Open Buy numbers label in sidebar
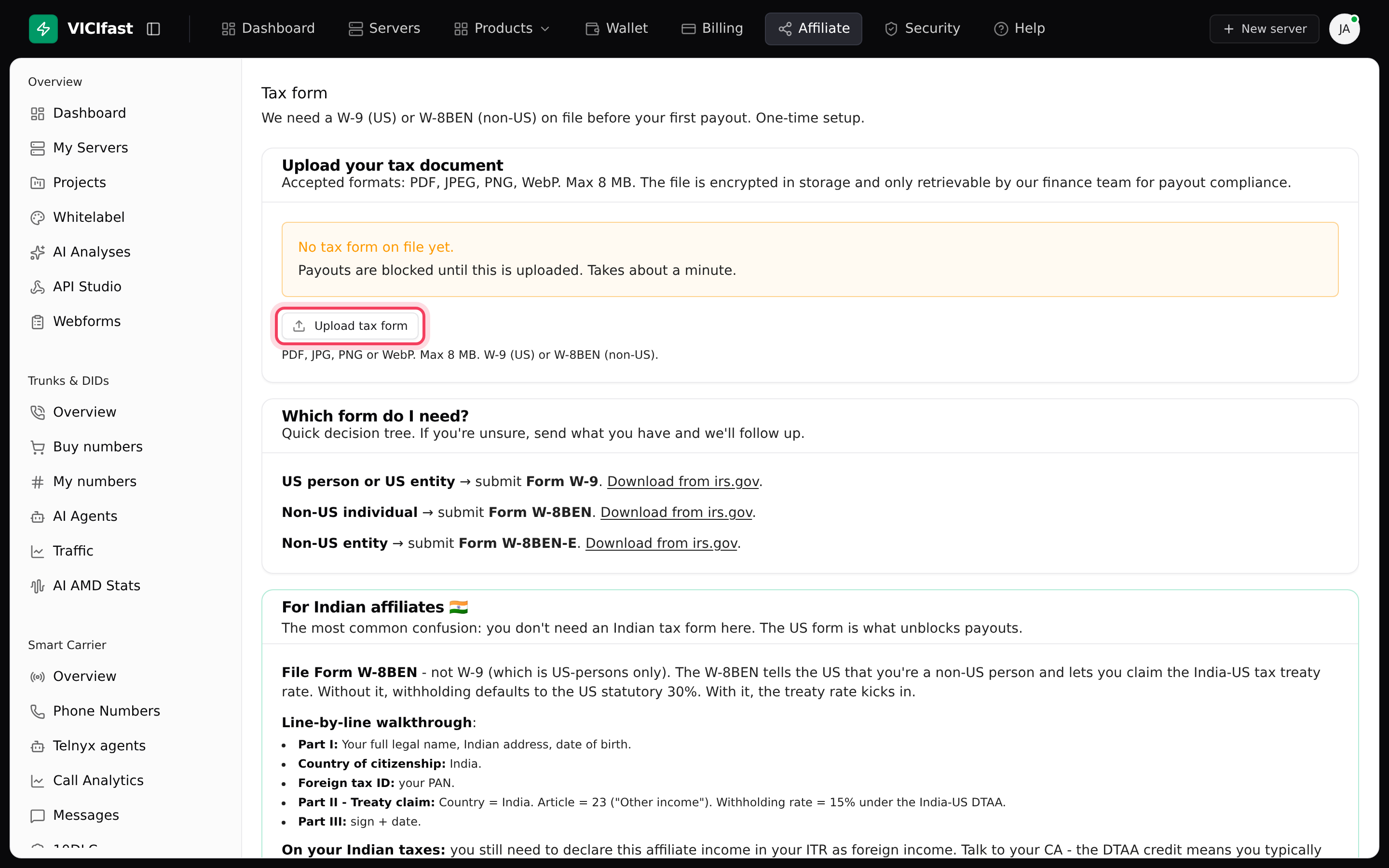This screenshot has width=1389, height=868. (x=98, y=447)
